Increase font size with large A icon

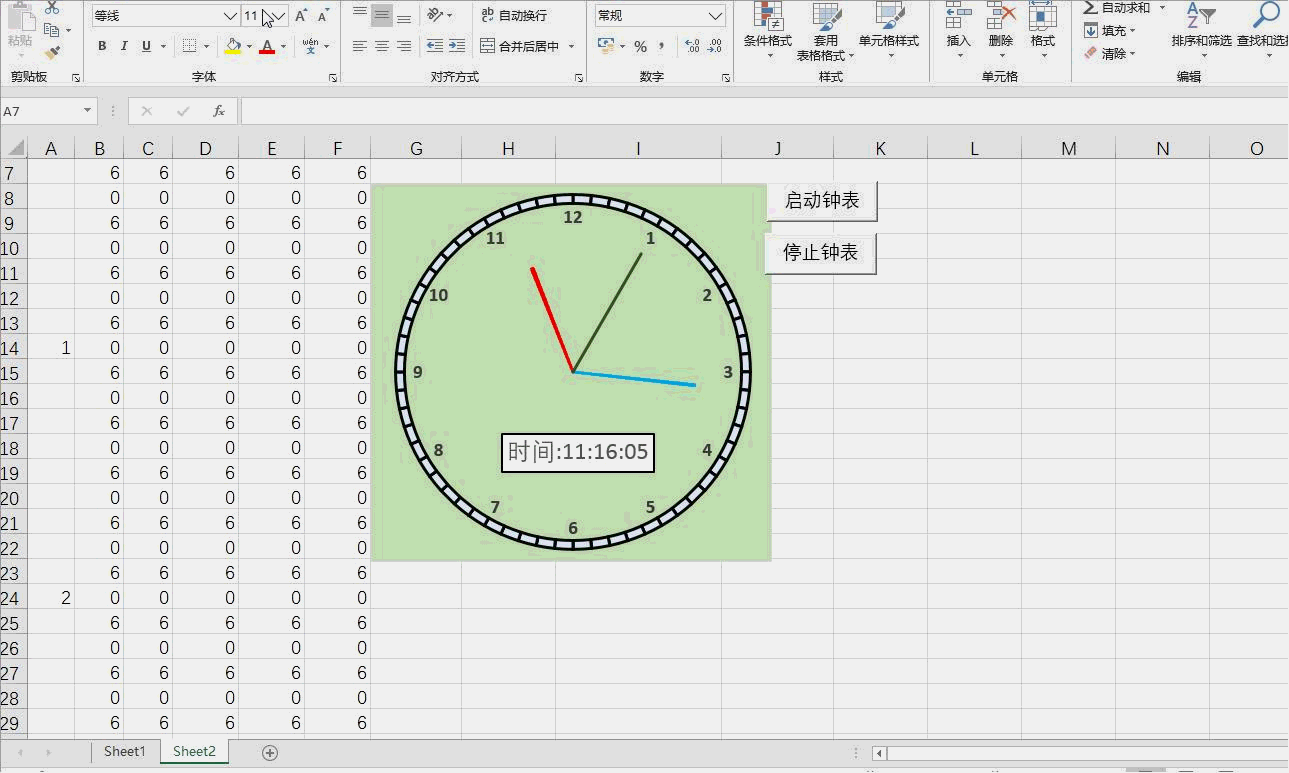click(x=301, y=16)
